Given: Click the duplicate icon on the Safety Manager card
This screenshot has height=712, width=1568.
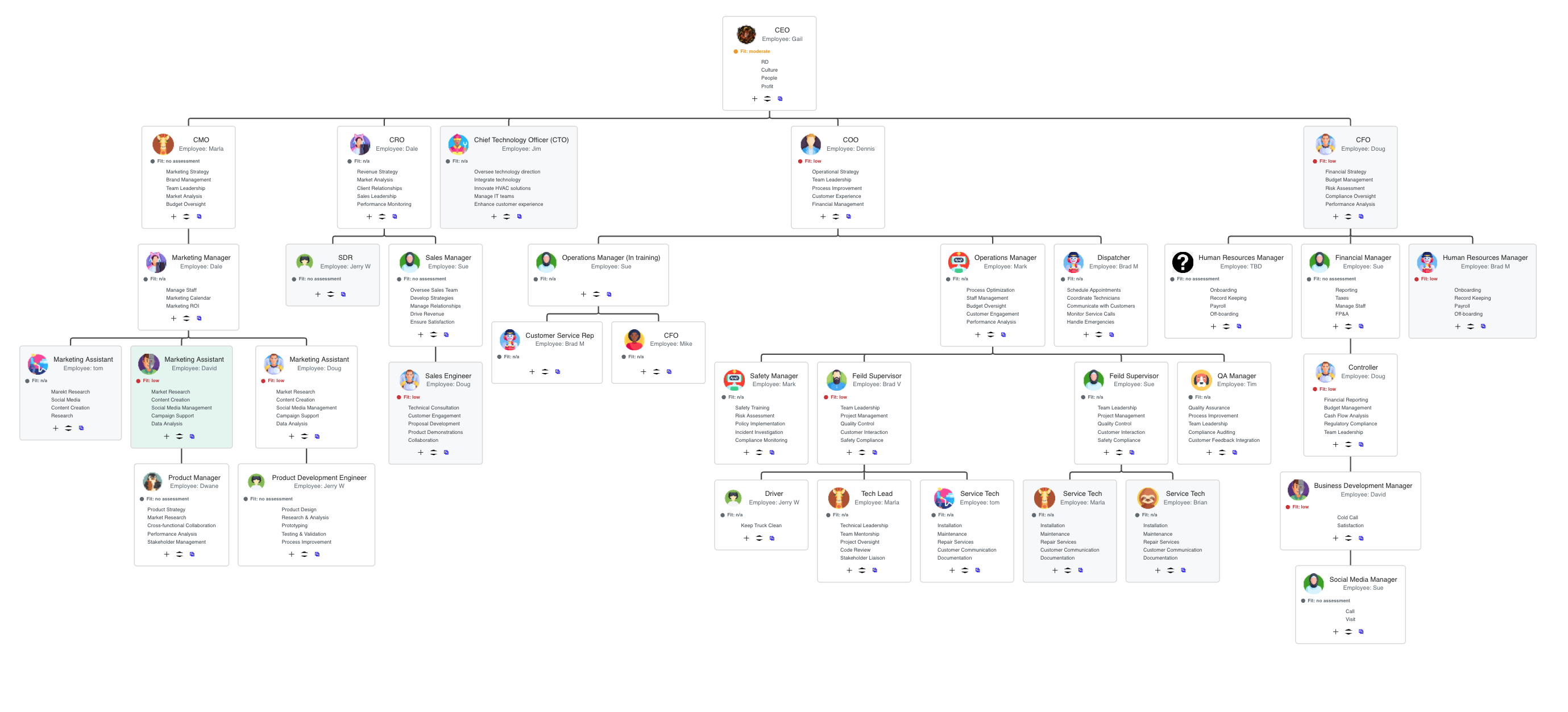Looking at the screenshot, I should 772,452.
